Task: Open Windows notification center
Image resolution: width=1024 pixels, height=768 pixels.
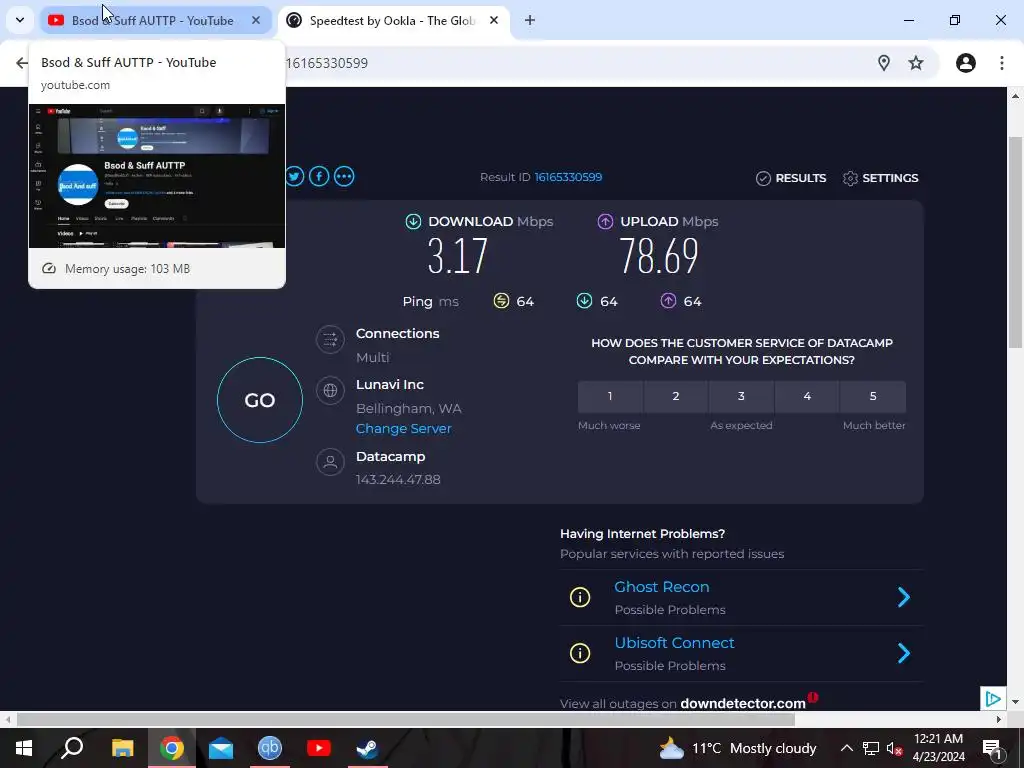Action: [991, 748]
